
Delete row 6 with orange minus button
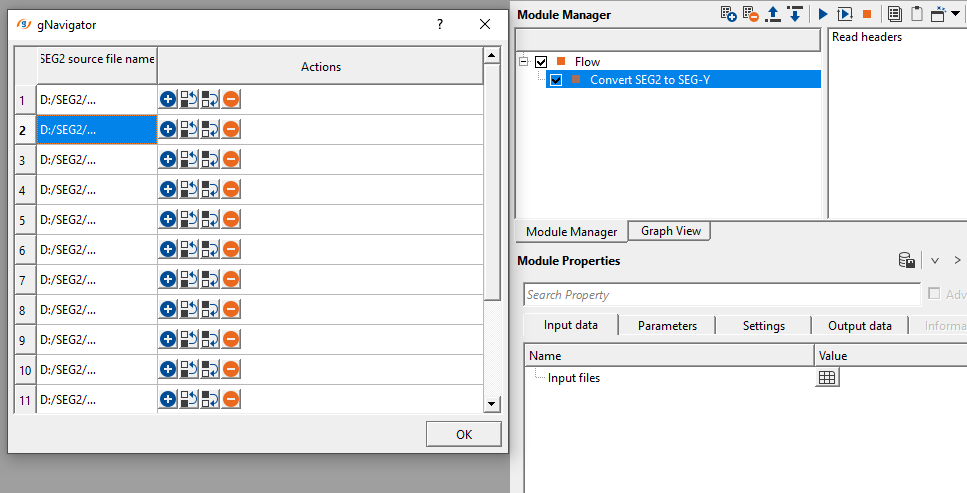point(231,249)
